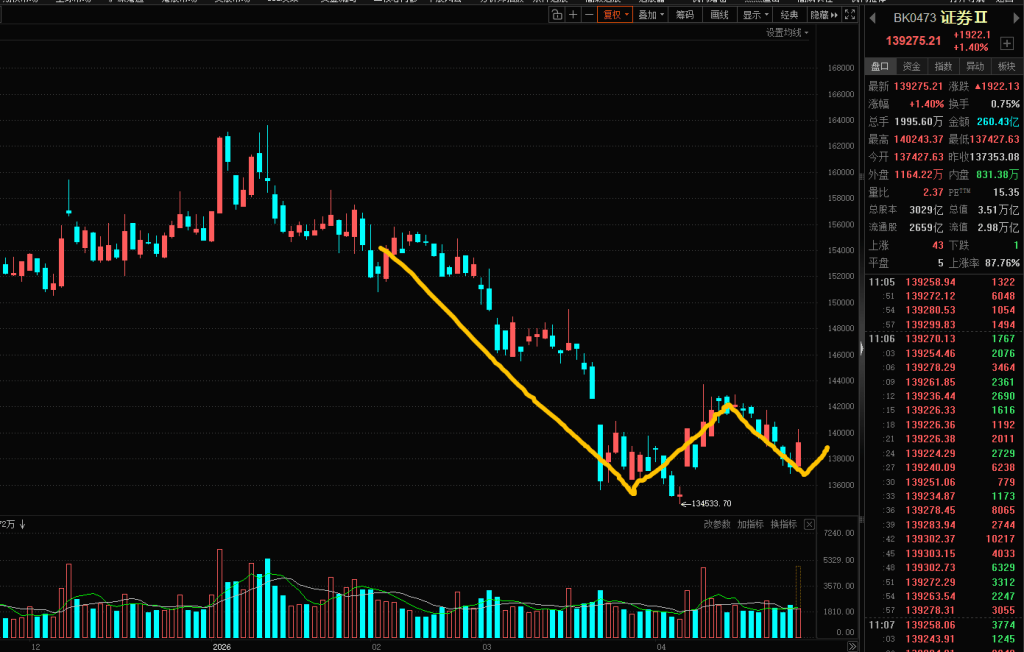1024x652 pixels.
Task: Toggle the 筹码 chip distribution view
Action: [x=685, y=15]
